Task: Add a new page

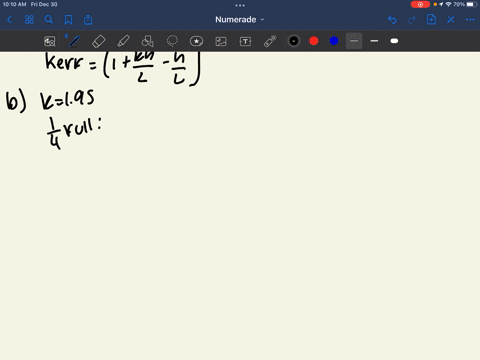Action: (x=431, y=20)
